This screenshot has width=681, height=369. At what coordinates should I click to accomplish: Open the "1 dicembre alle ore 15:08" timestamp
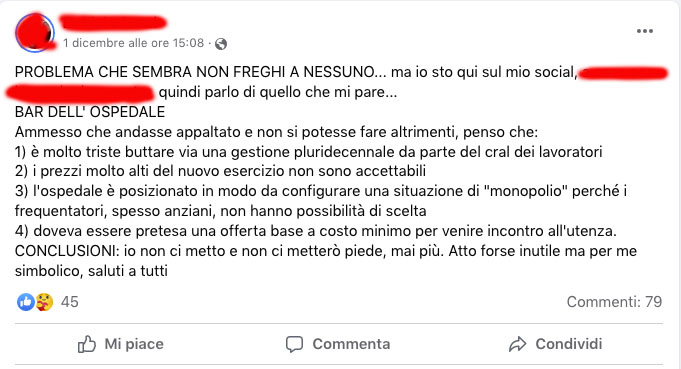133,43
